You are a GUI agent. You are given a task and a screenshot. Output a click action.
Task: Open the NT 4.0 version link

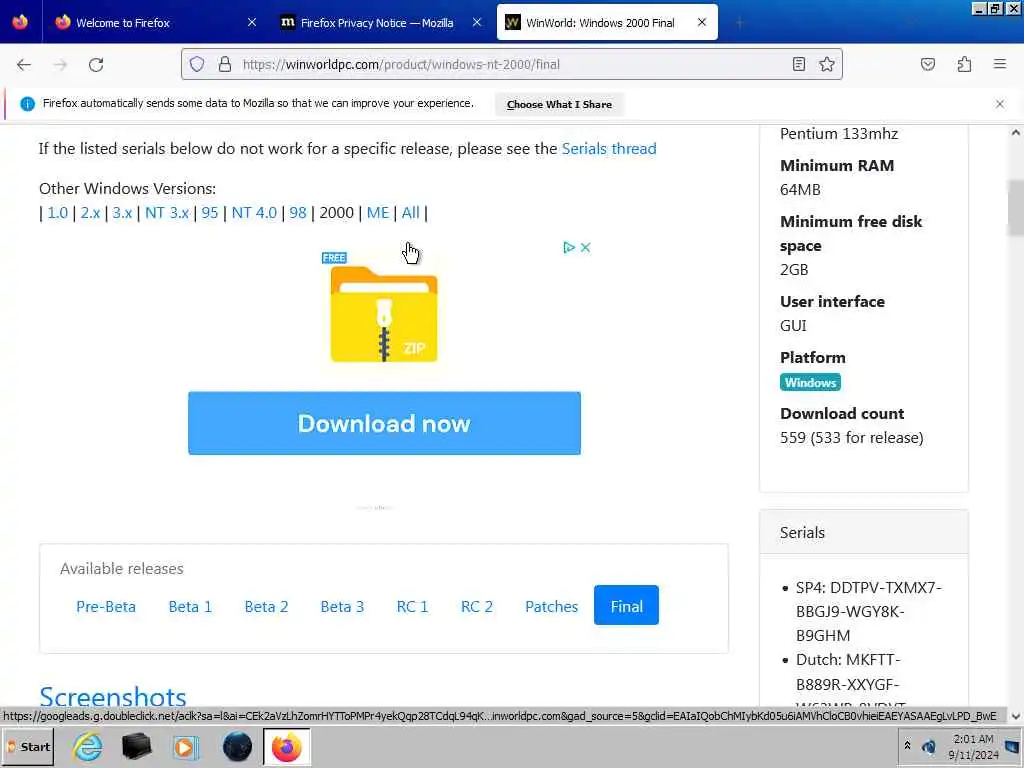[x=254, y=213]
